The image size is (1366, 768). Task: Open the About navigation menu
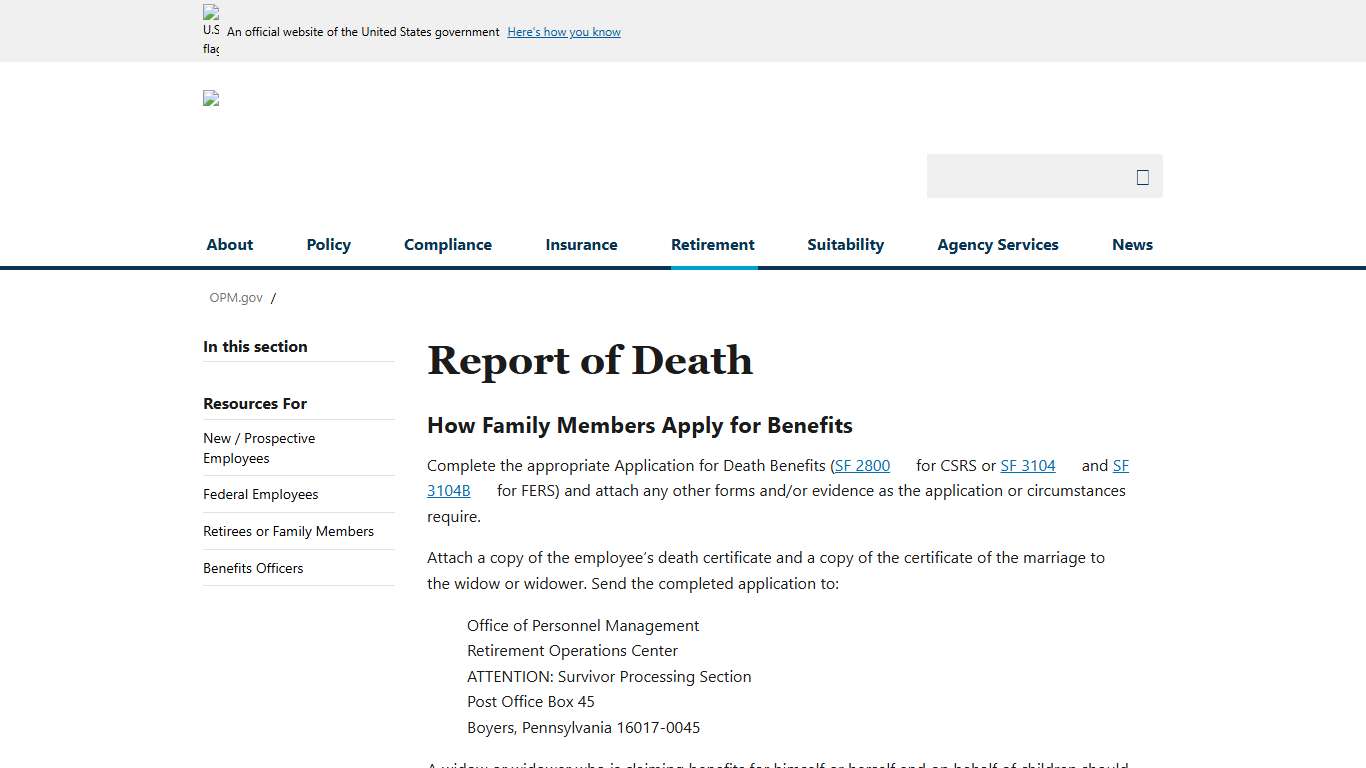click(x=229, y=244)
